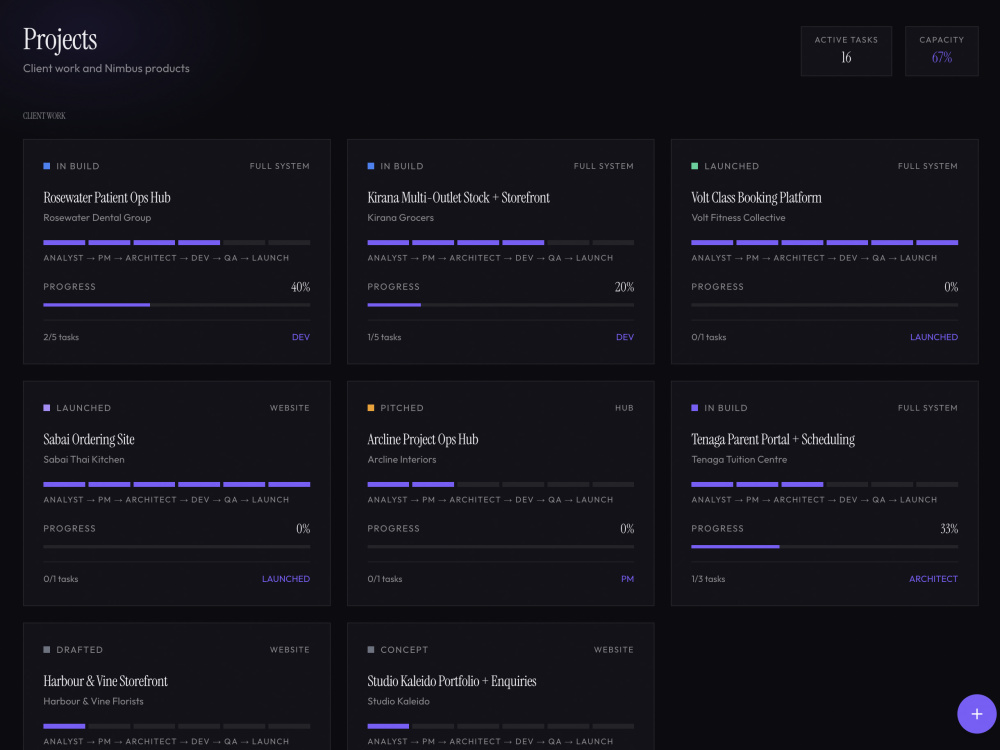The height and width of the screenshot is (750, 1000).
Task: Click Rosewater 40% progress bar
Action: pyautogui.click(x=177, y=305)
